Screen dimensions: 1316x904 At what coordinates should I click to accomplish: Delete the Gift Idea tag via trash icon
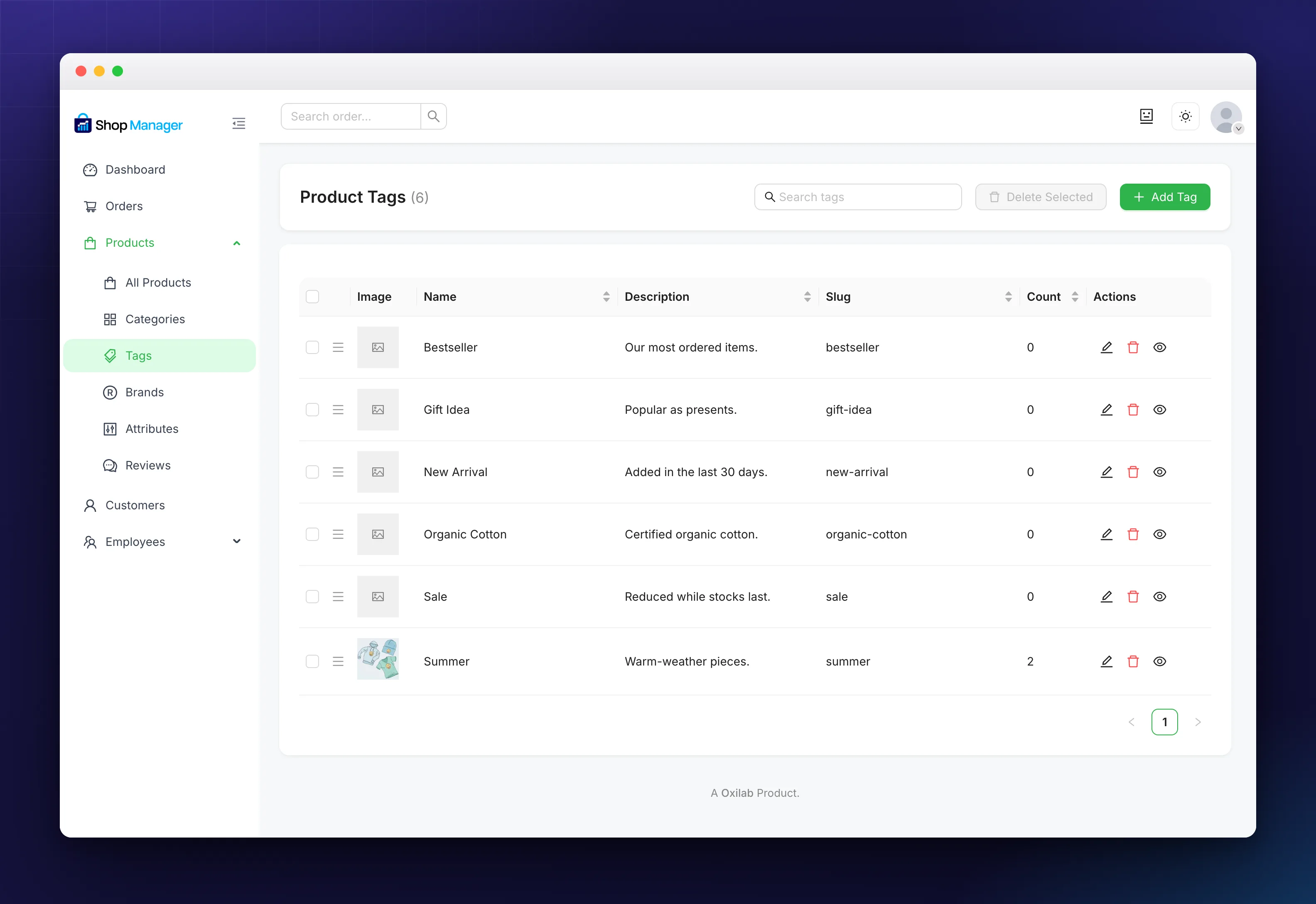click(x=1133, y=410)
